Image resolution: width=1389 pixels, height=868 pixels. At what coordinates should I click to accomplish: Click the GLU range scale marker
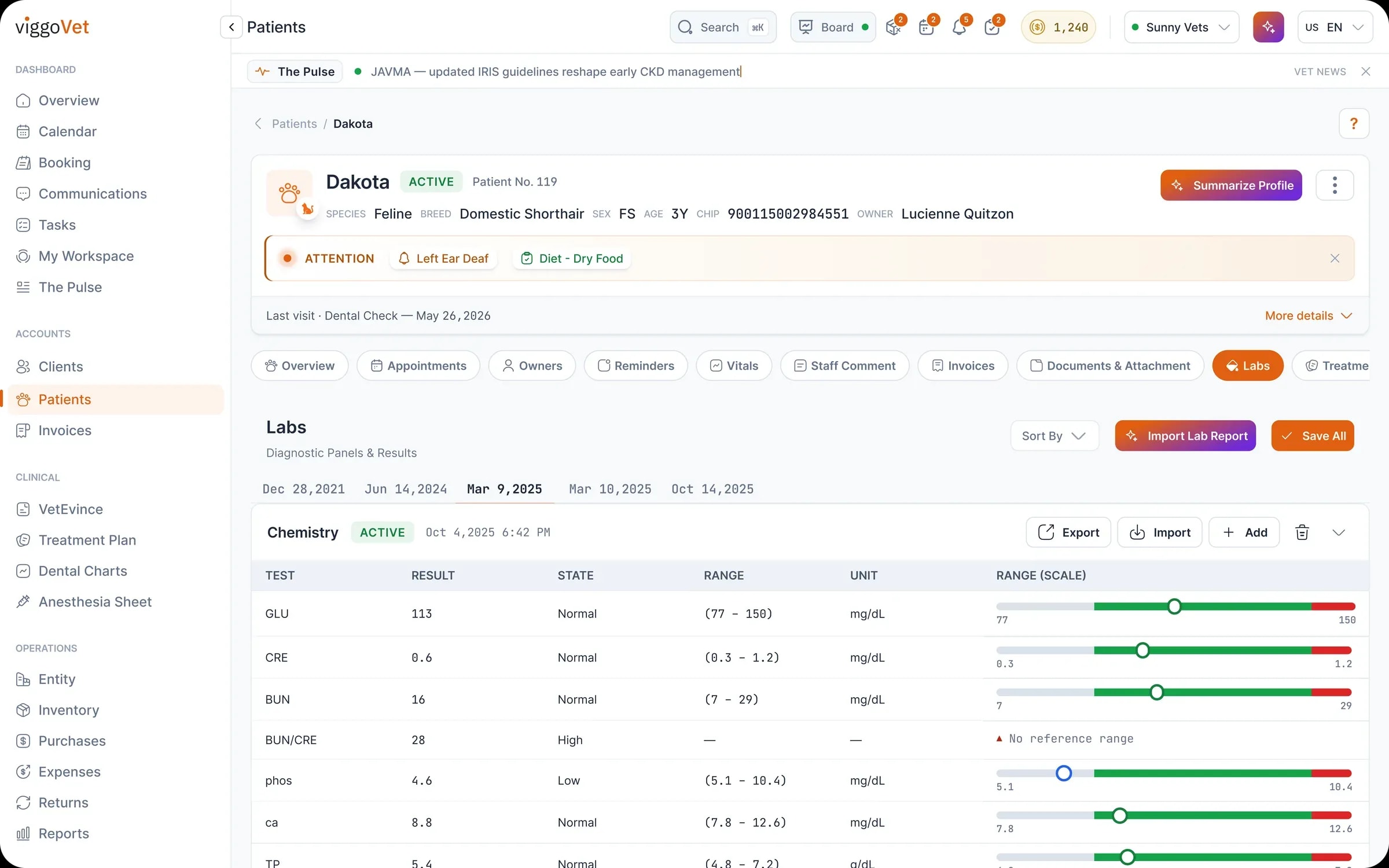tap(1174, 606)
